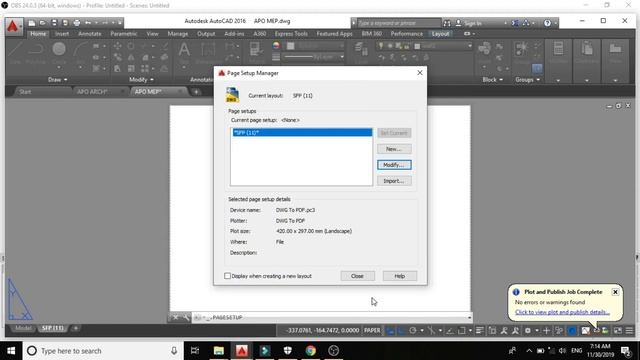This screenshot has height=360, width=640.
Task: Toggle grid display in status bar
Action: pos(390,330)
